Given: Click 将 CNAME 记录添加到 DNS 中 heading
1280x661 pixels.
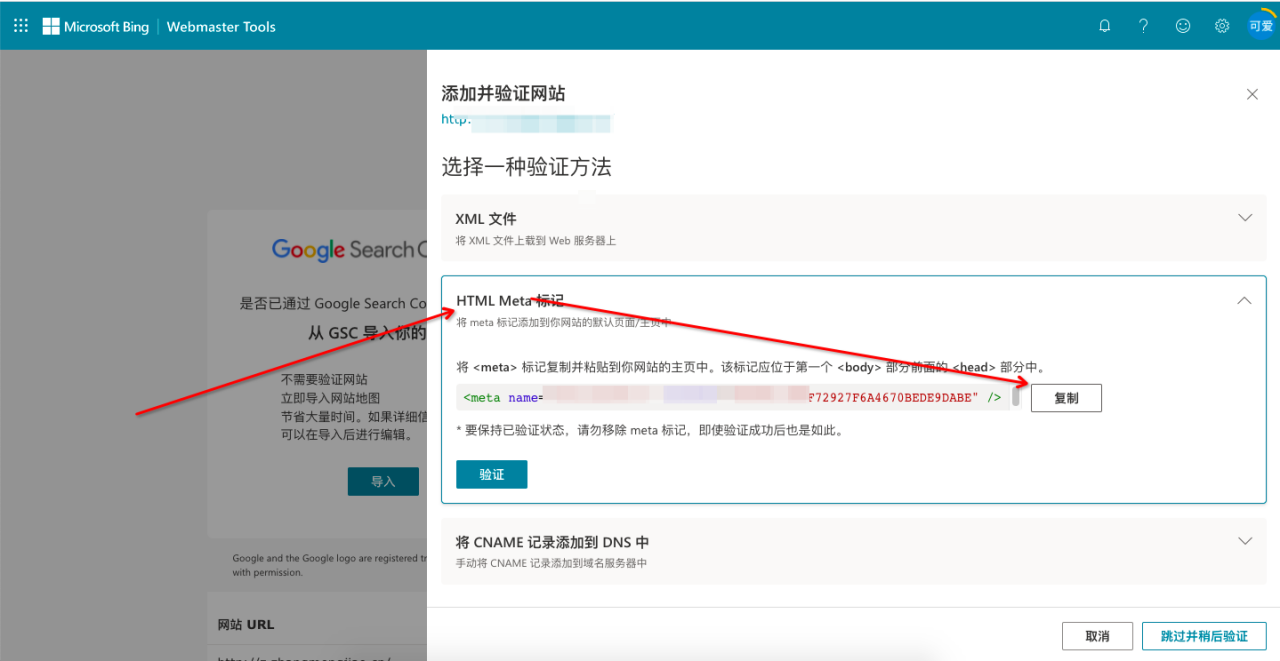Looking at the screenshot, I should coord(552,542).
